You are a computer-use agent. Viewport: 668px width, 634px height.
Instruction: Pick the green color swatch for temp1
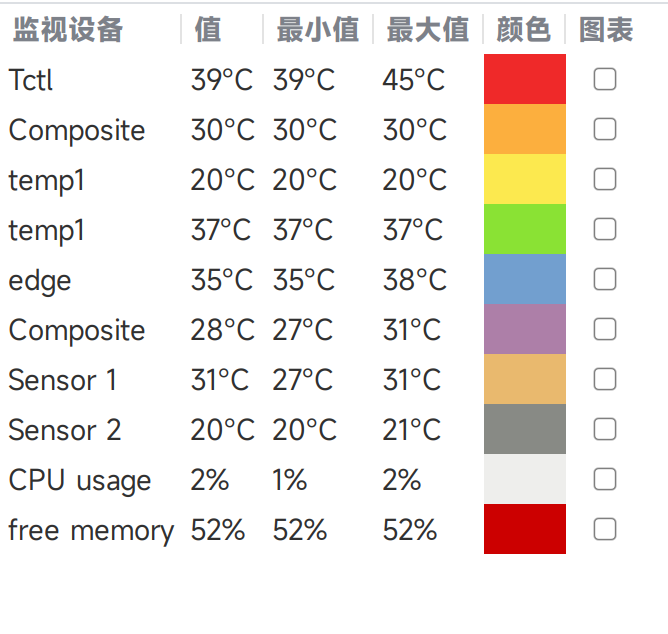(524, 229)
